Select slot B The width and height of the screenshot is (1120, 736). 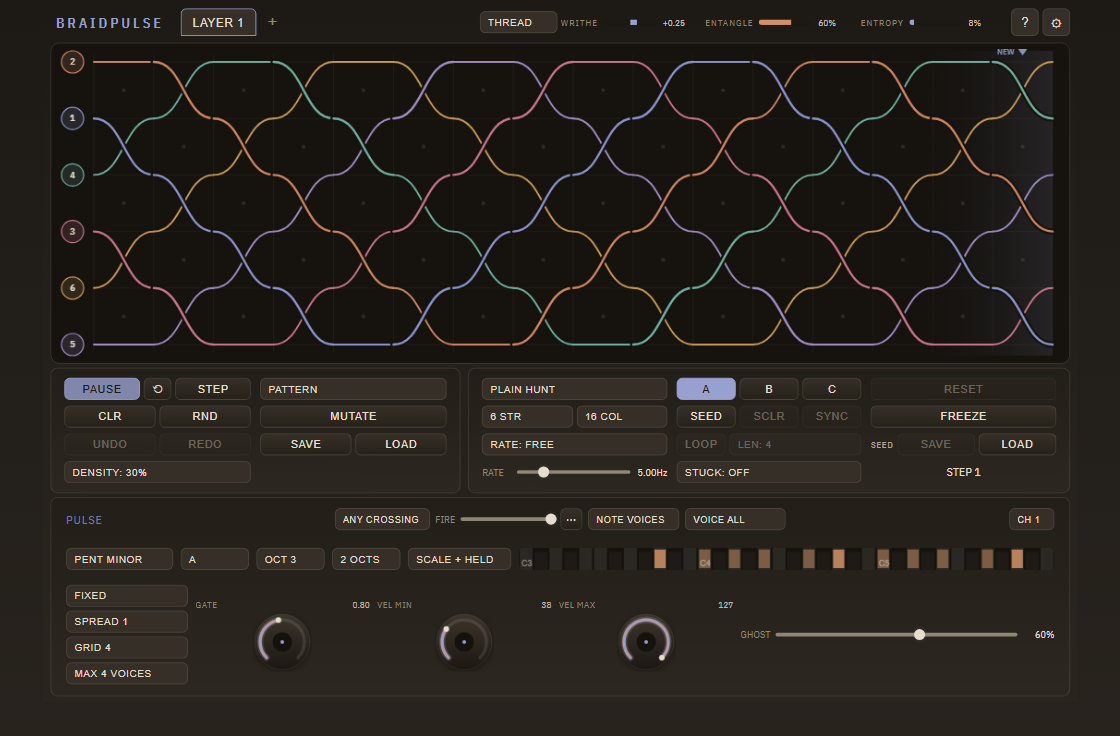(x=769, y=389)
